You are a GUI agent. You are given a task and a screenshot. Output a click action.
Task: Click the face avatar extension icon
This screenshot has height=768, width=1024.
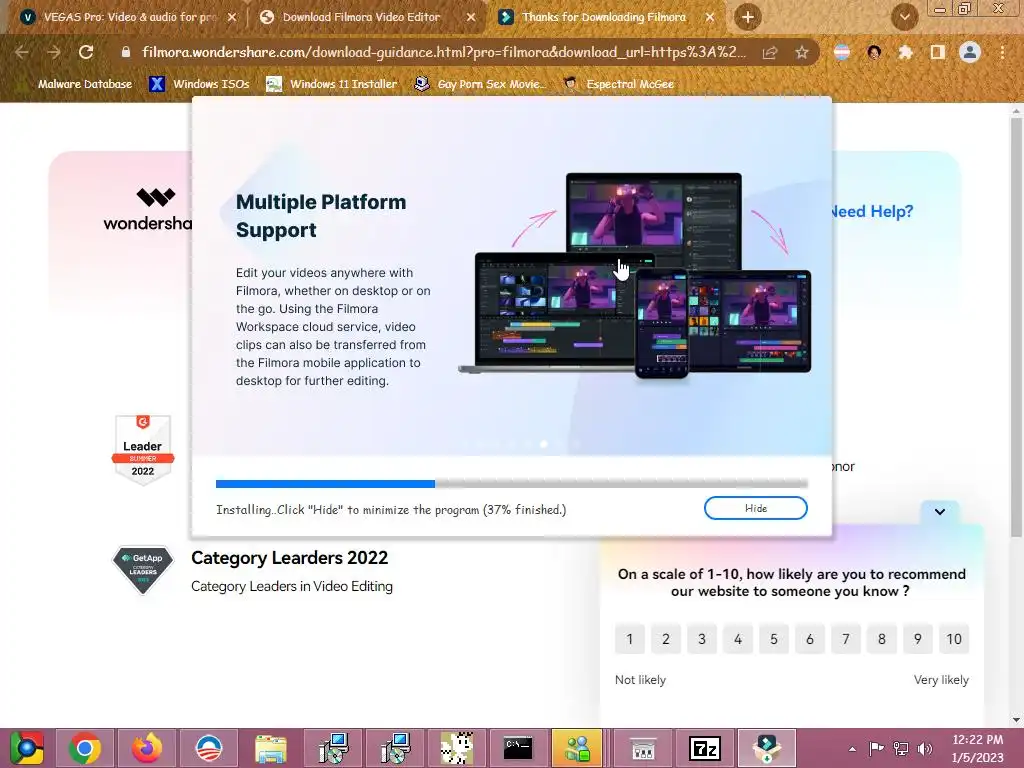(874, 52)
